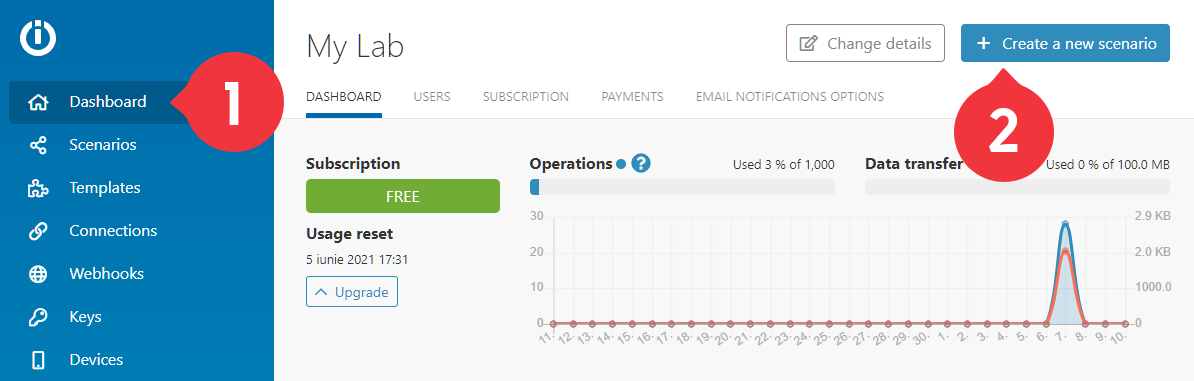The height and width of the screenshot is (381, 1194).
Task: Click the Webhooks globe icon
Action: 38,274
